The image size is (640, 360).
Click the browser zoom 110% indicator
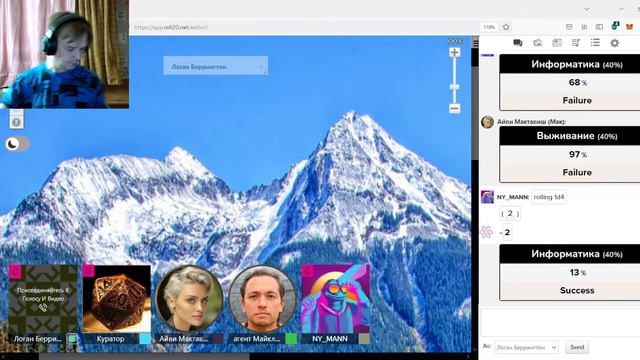(489, 27)
